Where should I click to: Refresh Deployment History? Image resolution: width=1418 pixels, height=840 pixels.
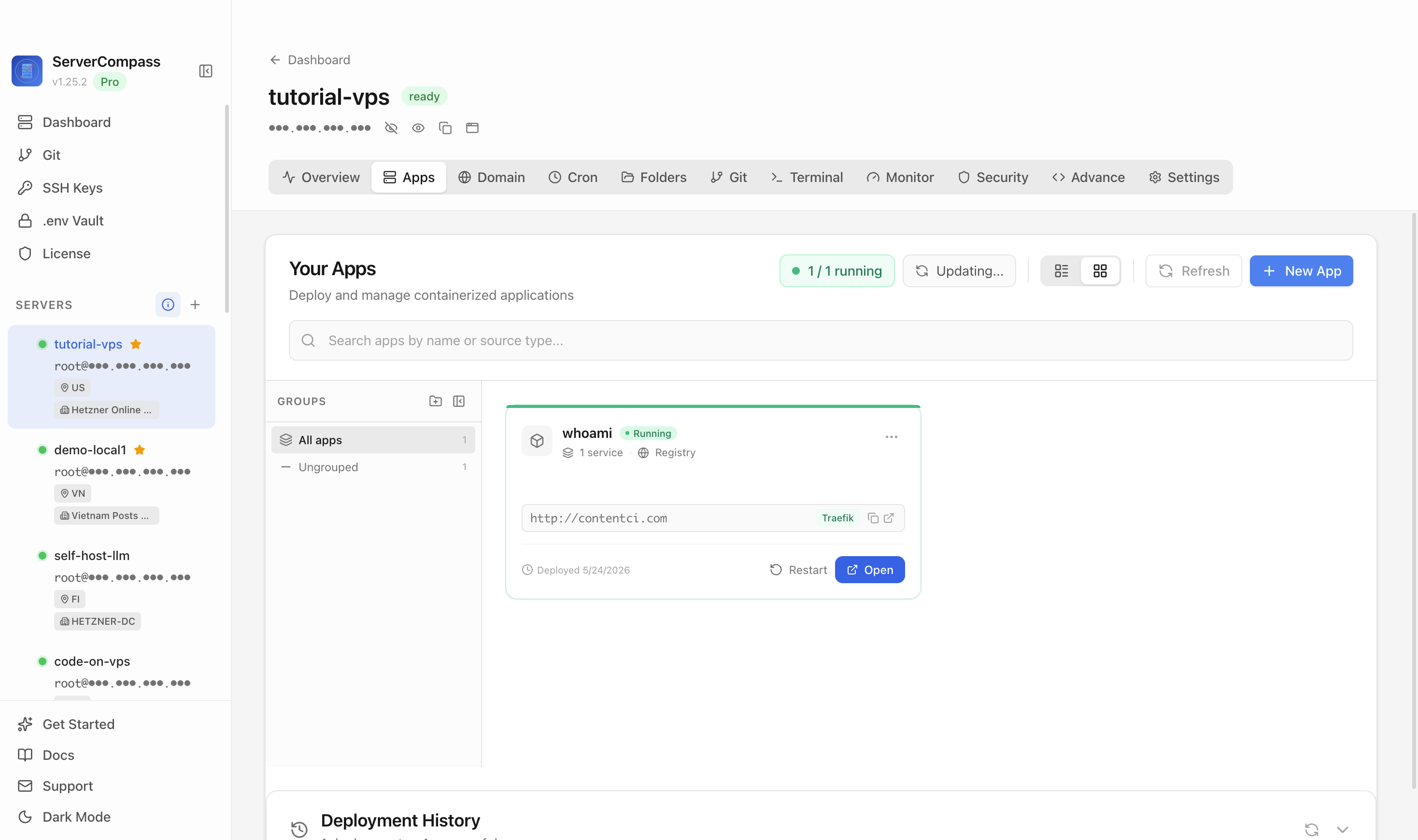1312,830
